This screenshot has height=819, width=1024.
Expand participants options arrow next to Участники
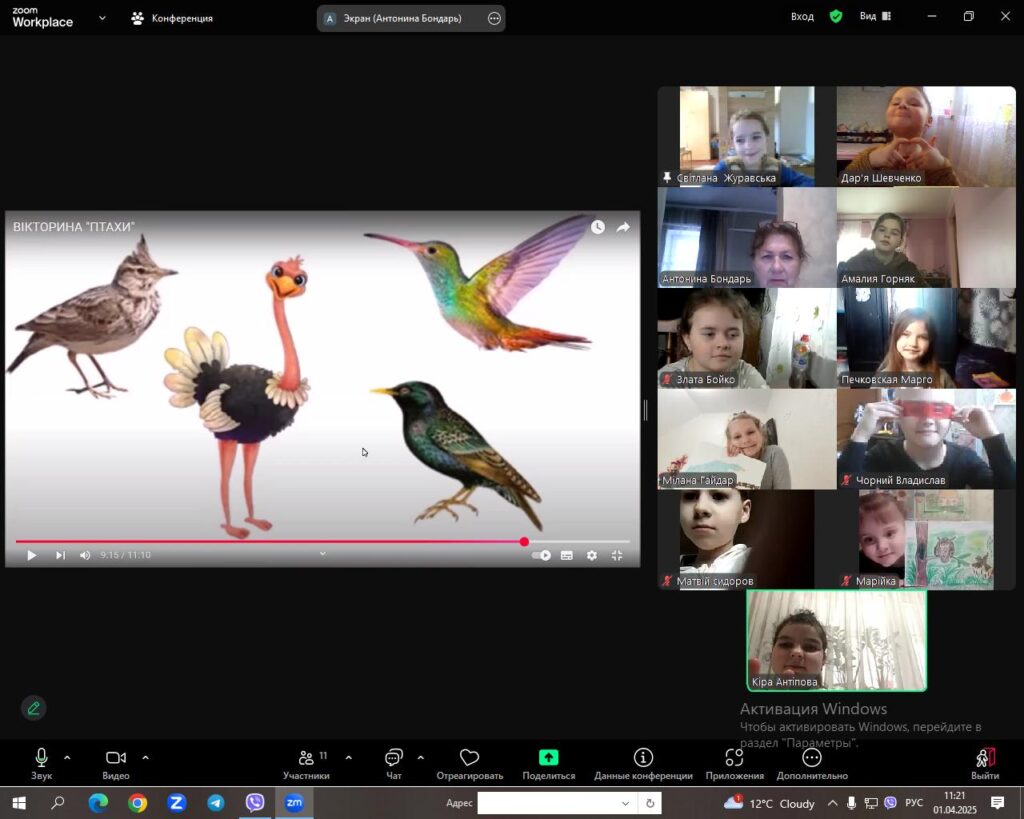[349, 758]
